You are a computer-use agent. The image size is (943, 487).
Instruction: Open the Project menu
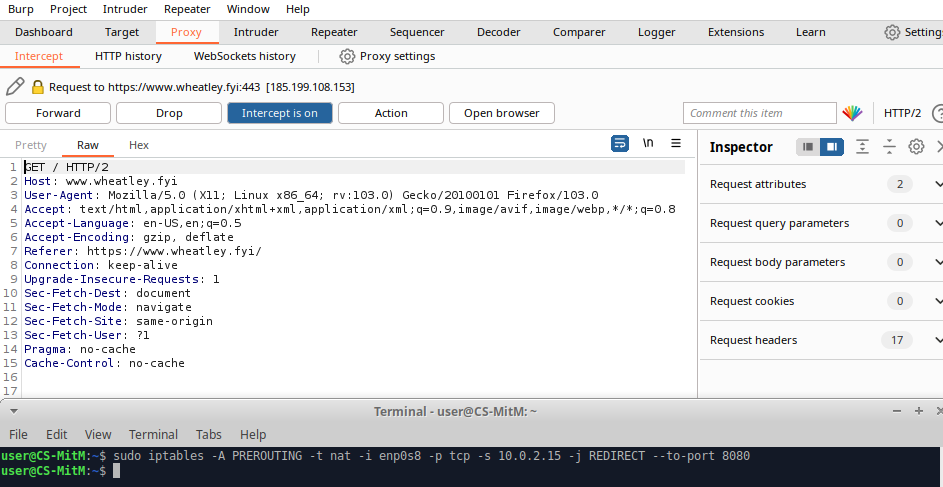68,9
